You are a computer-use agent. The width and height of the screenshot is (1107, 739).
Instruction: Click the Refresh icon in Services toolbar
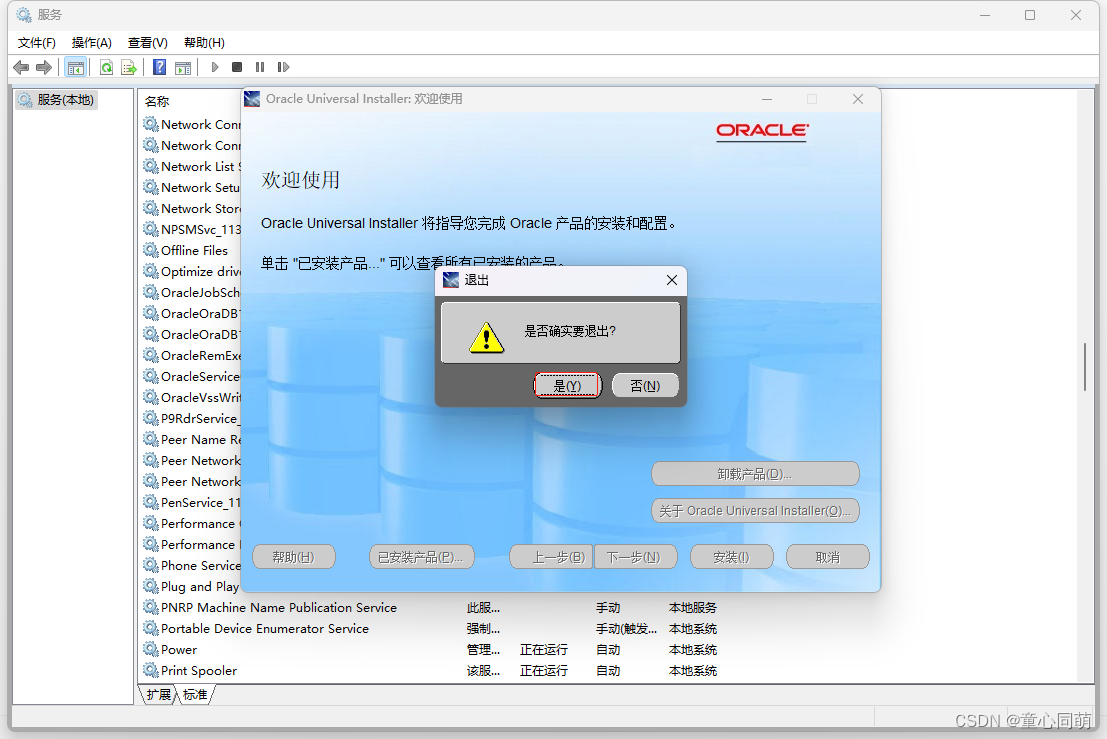pyautogui.click(x=107, y=67)
